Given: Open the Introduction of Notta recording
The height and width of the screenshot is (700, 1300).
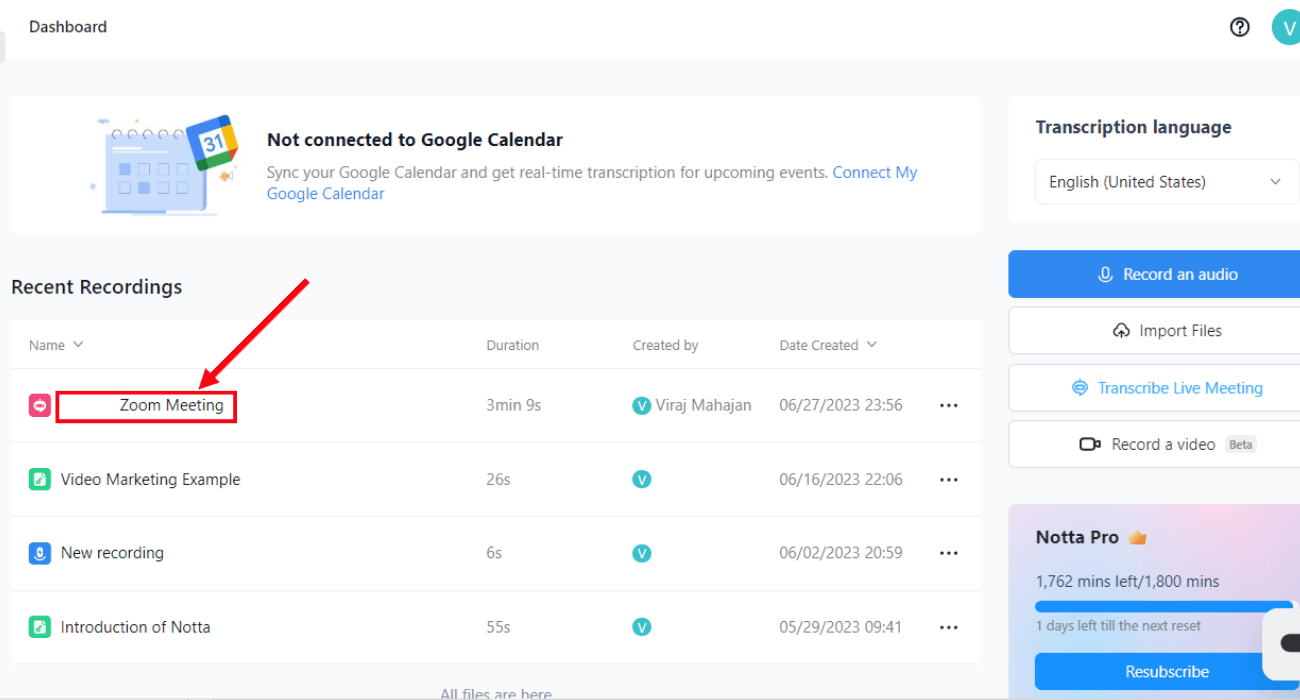Looking at the screenshot, I should [135, 627].
